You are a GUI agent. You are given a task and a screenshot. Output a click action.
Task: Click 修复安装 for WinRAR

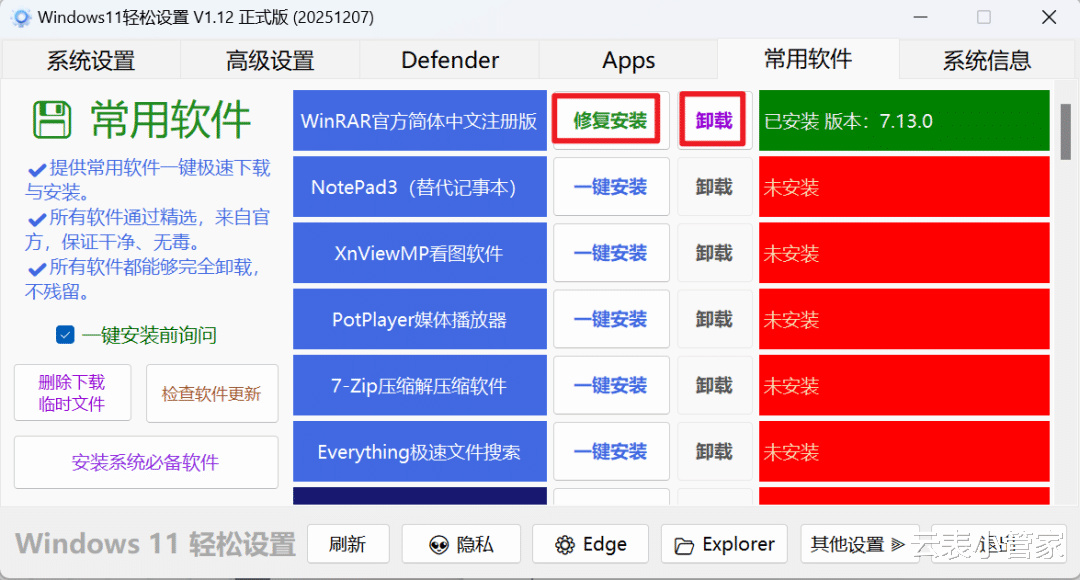610,121
